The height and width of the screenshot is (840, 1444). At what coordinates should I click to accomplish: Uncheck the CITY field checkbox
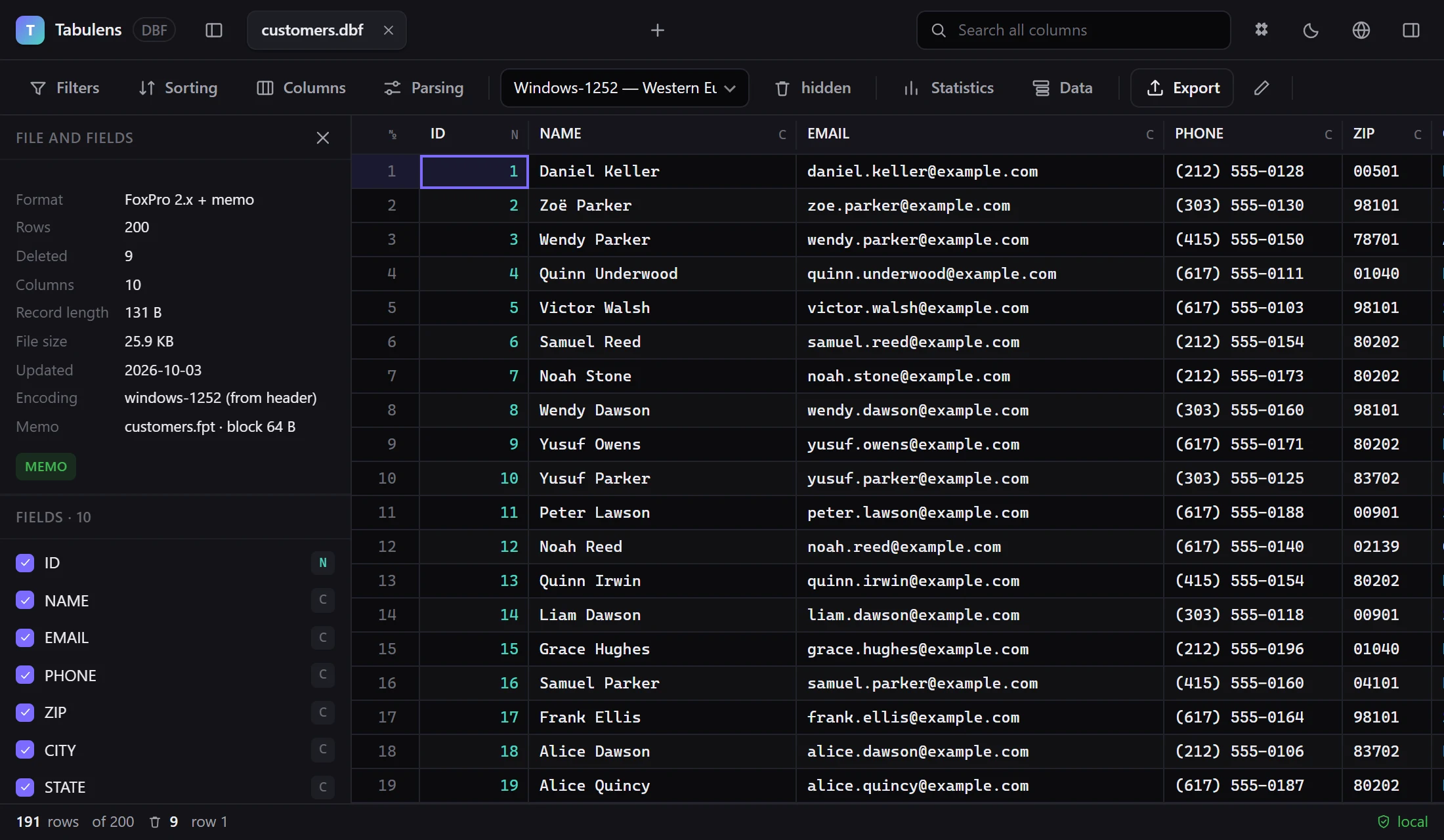(25, 749)
